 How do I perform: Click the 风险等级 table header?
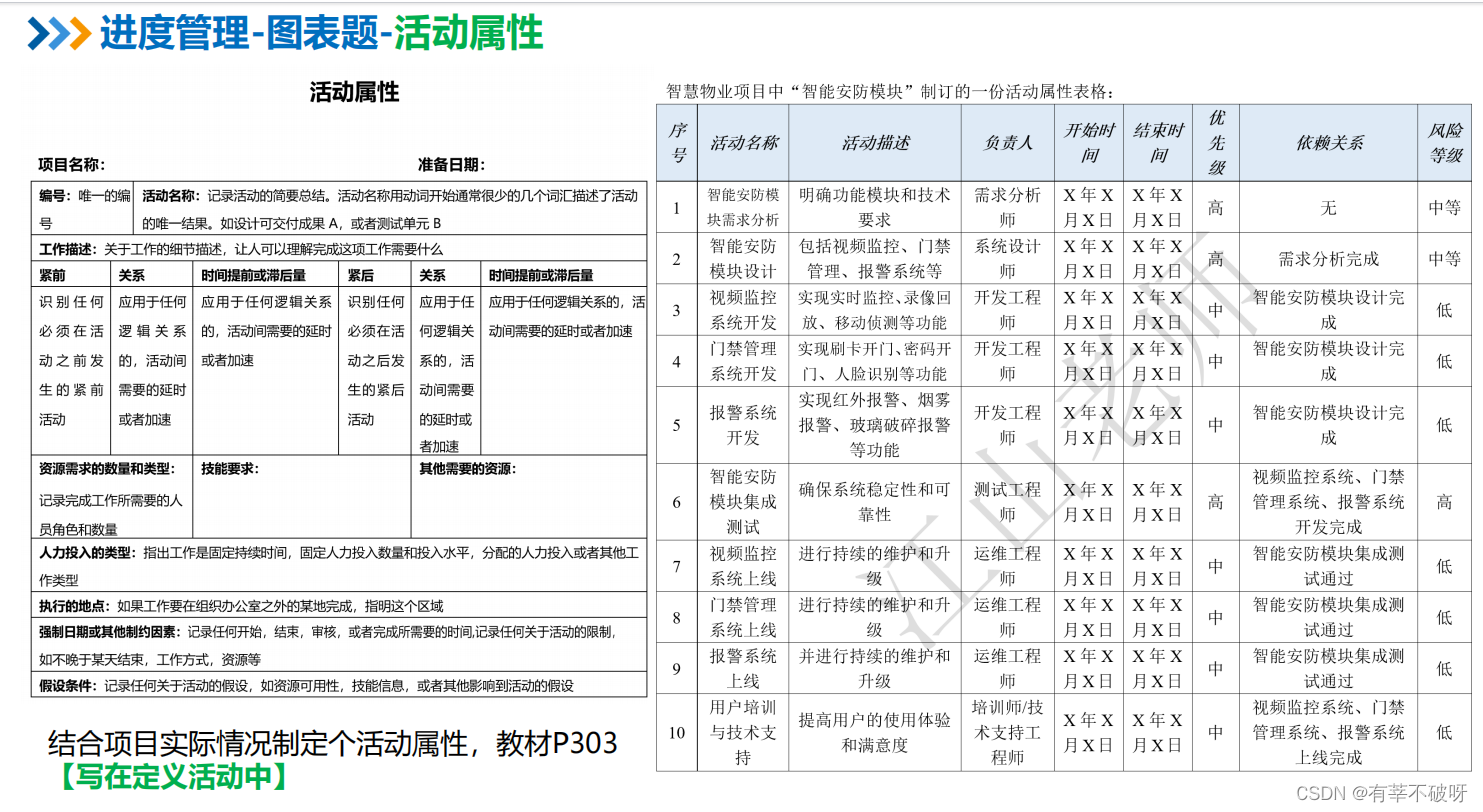(x=1444, y=142)
